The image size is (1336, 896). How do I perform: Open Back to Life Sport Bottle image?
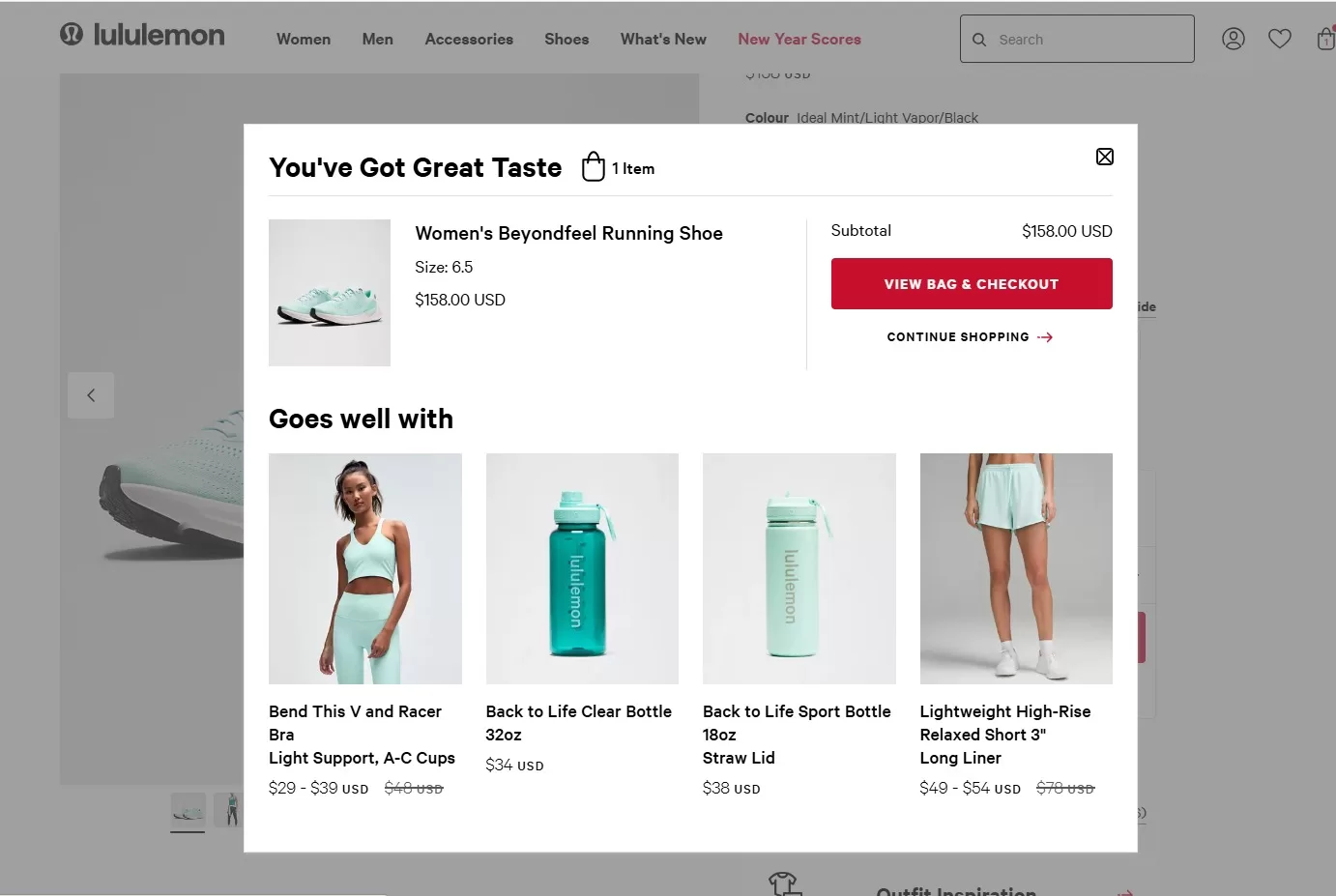coord(799,568)
